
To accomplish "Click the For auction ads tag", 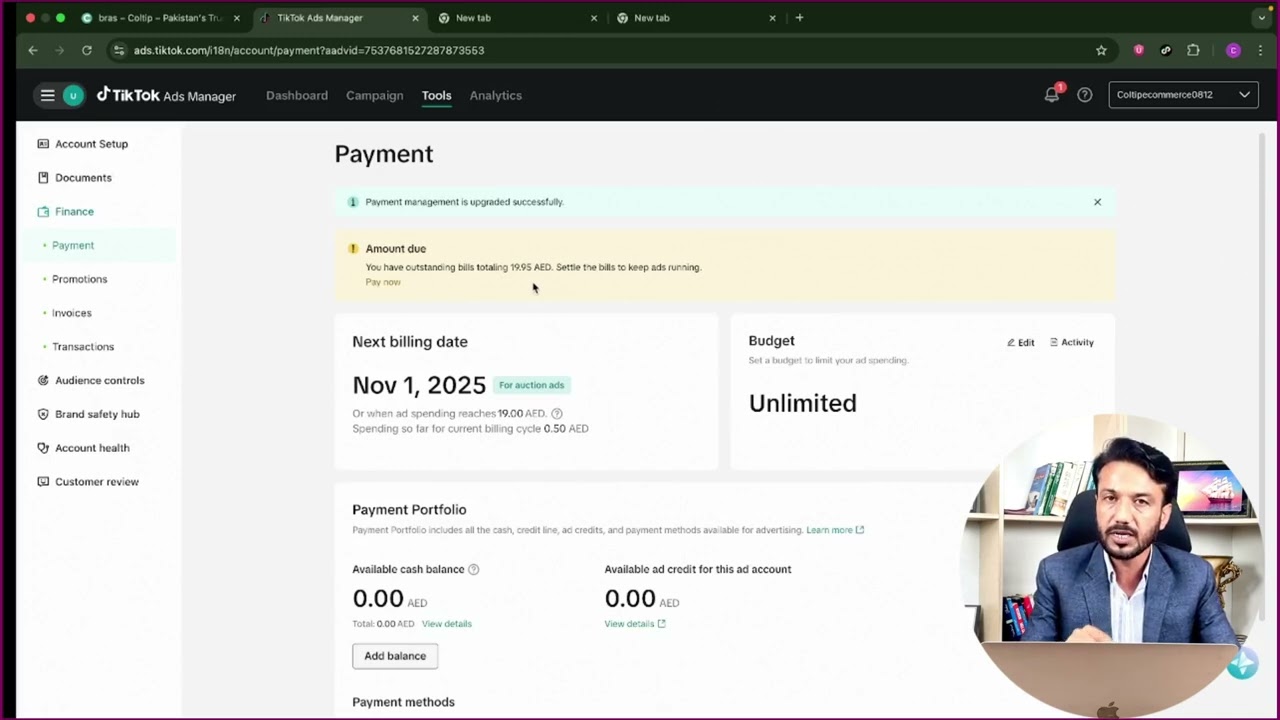I will [x=532, y=385].
